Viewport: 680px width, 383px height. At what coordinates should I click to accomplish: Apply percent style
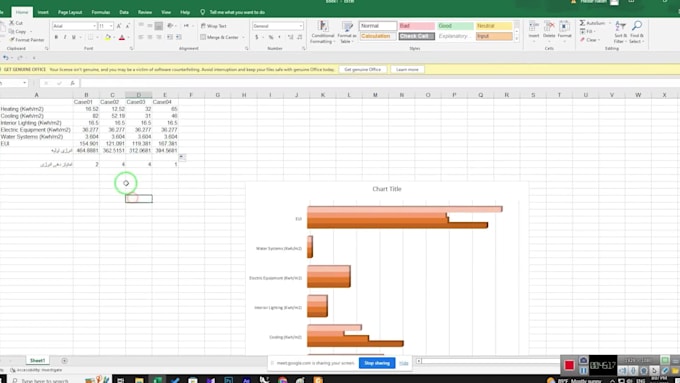tap(271, 37)
